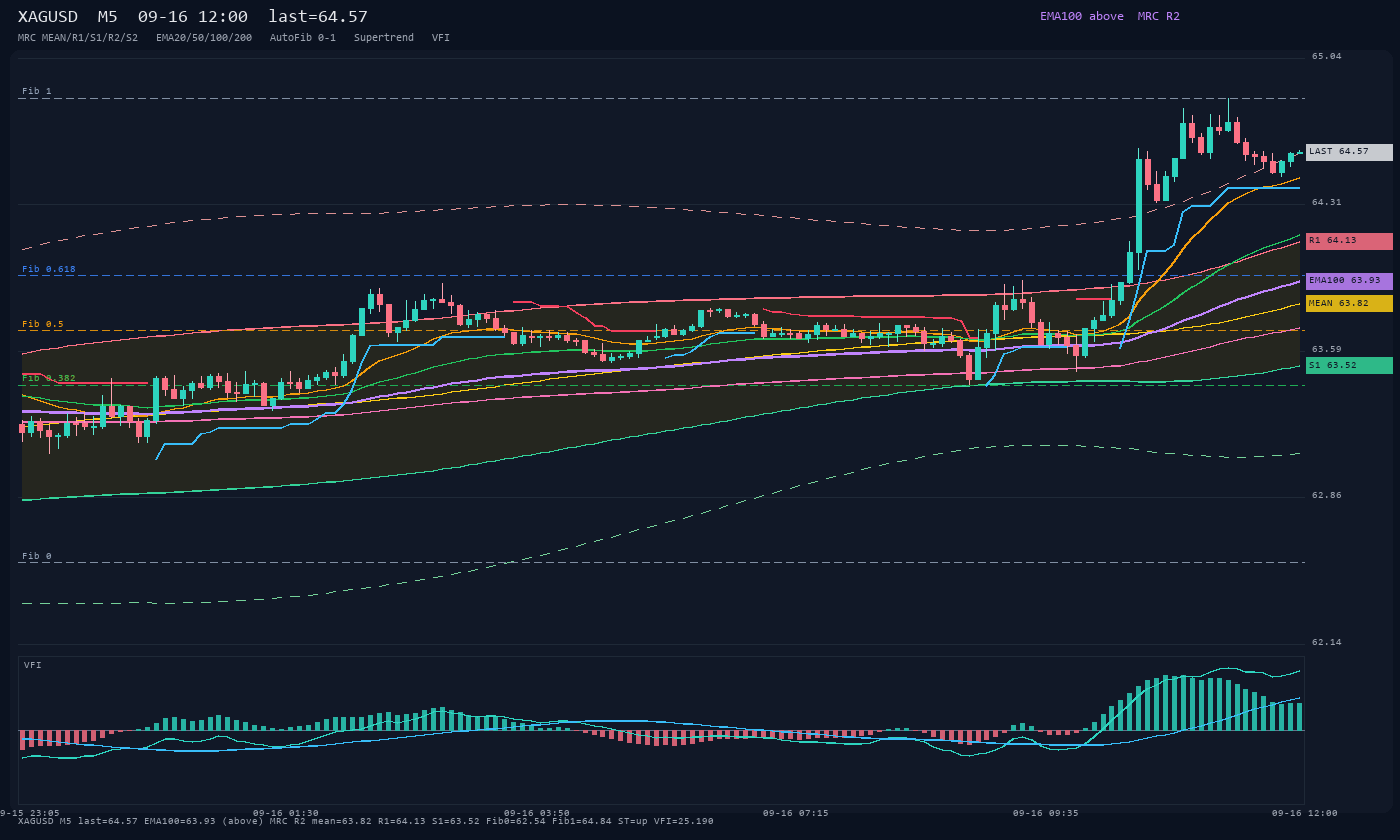Select the '09-16 12:00' label on the time axis
The height and width of the screenshot is (840, 1400).
tap(1304, 813)
